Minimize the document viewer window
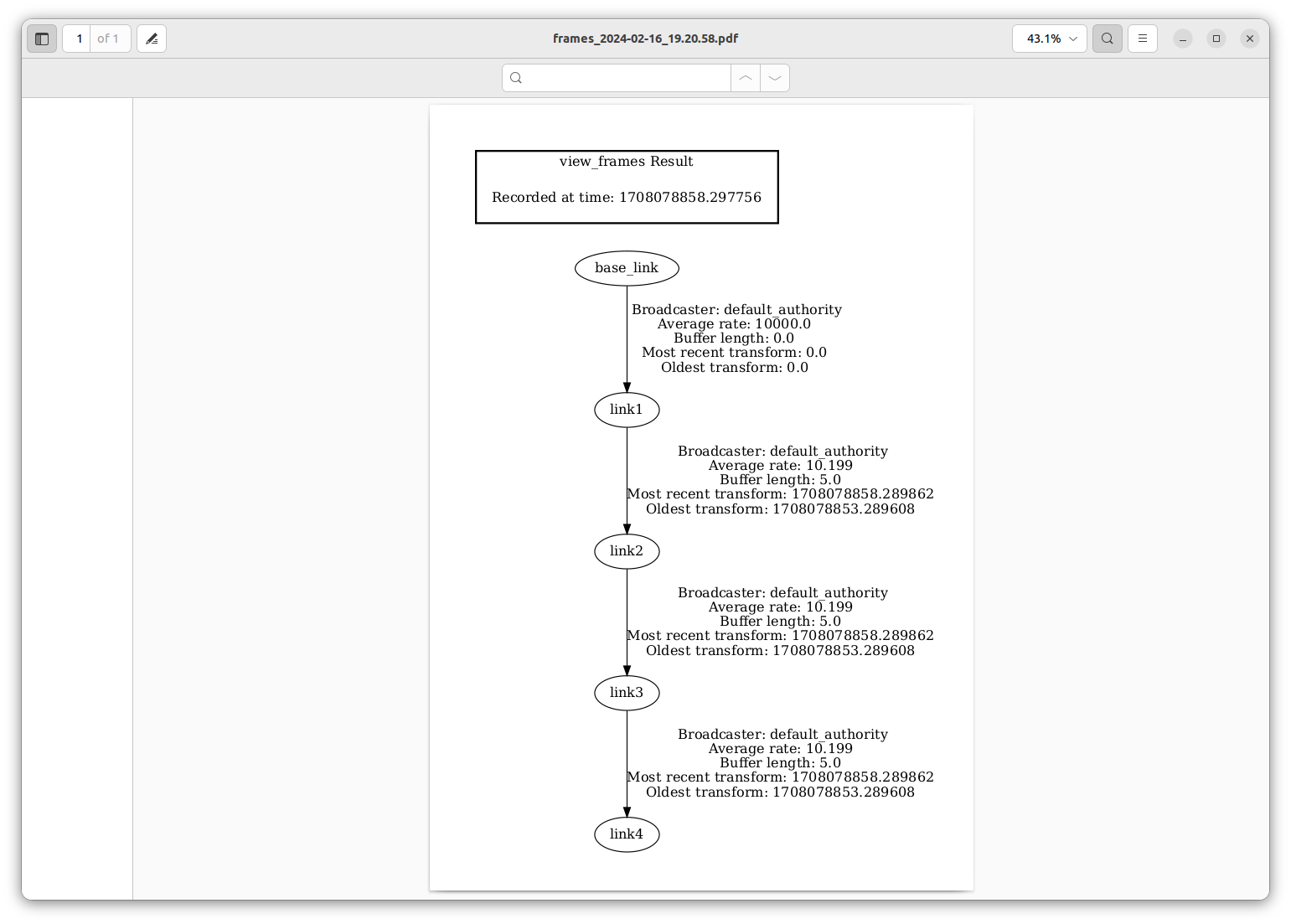1291x924 pixels. pos(1182,39)
